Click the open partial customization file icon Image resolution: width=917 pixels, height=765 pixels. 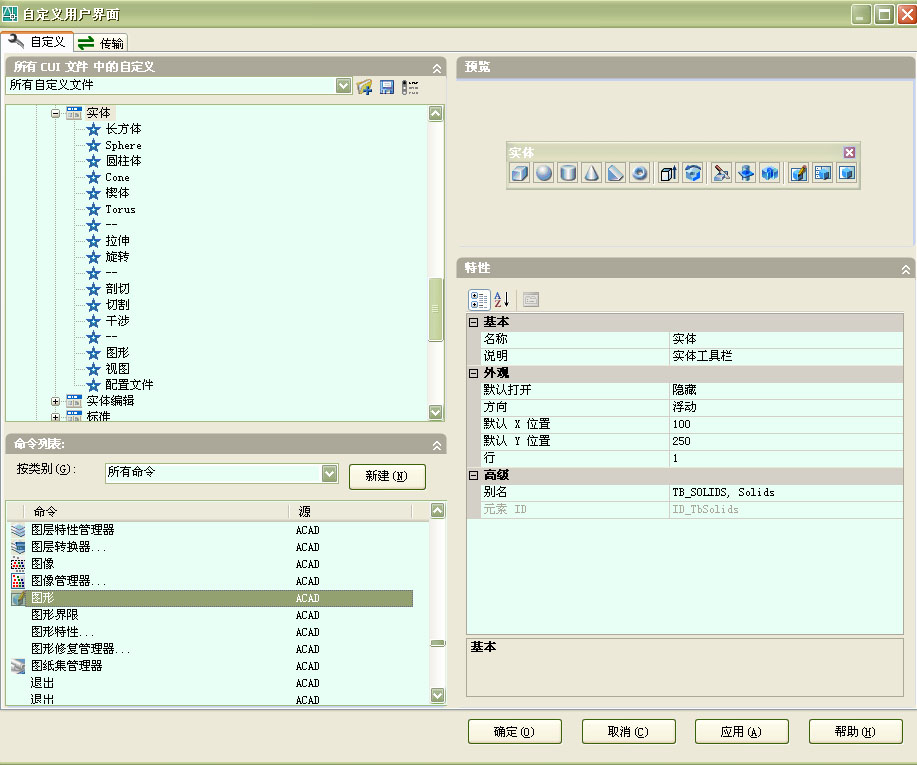[364, 87]
